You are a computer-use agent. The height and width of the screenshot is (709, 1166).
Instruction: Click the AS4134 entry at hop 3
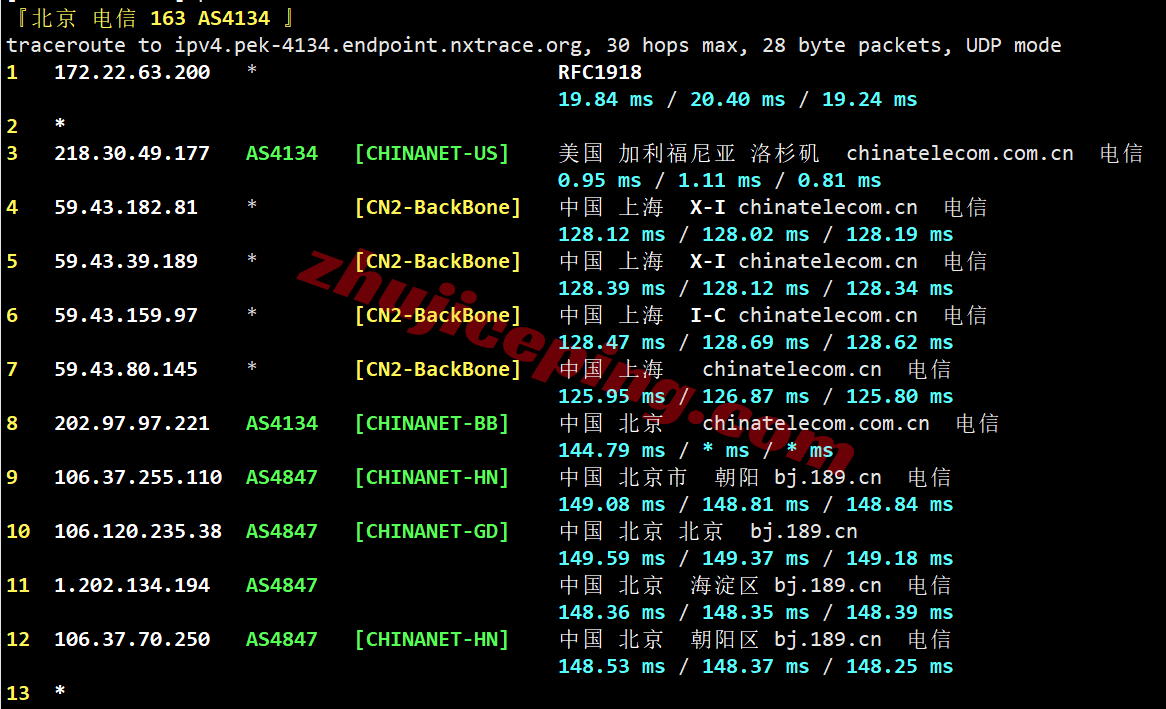pyautogui.click(x=282, y=153)
